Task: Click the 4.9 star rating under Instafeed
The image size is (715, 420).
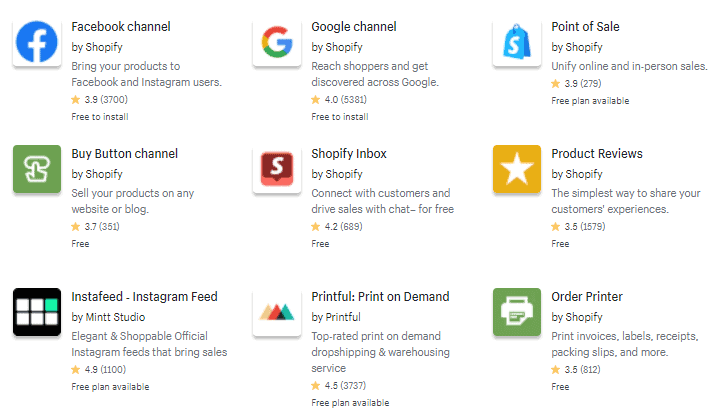Action: pos(98,369)
